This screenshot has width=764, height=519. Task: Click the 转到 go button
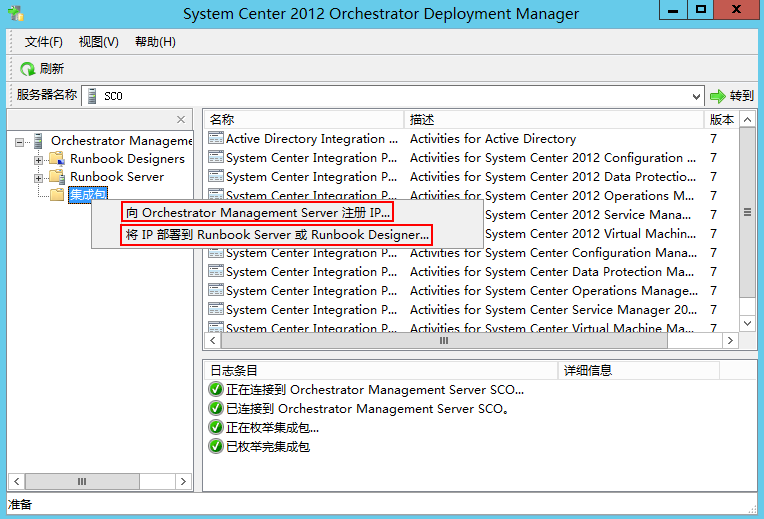(x=731, y=96)
